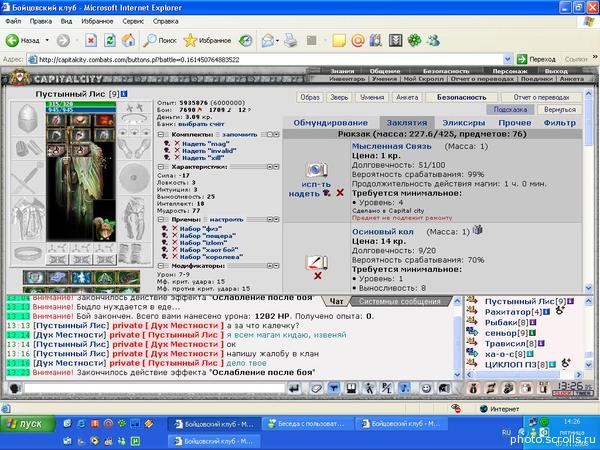
Task: Toggle the monitor icon in the chat bar
Action: (351, 388)
